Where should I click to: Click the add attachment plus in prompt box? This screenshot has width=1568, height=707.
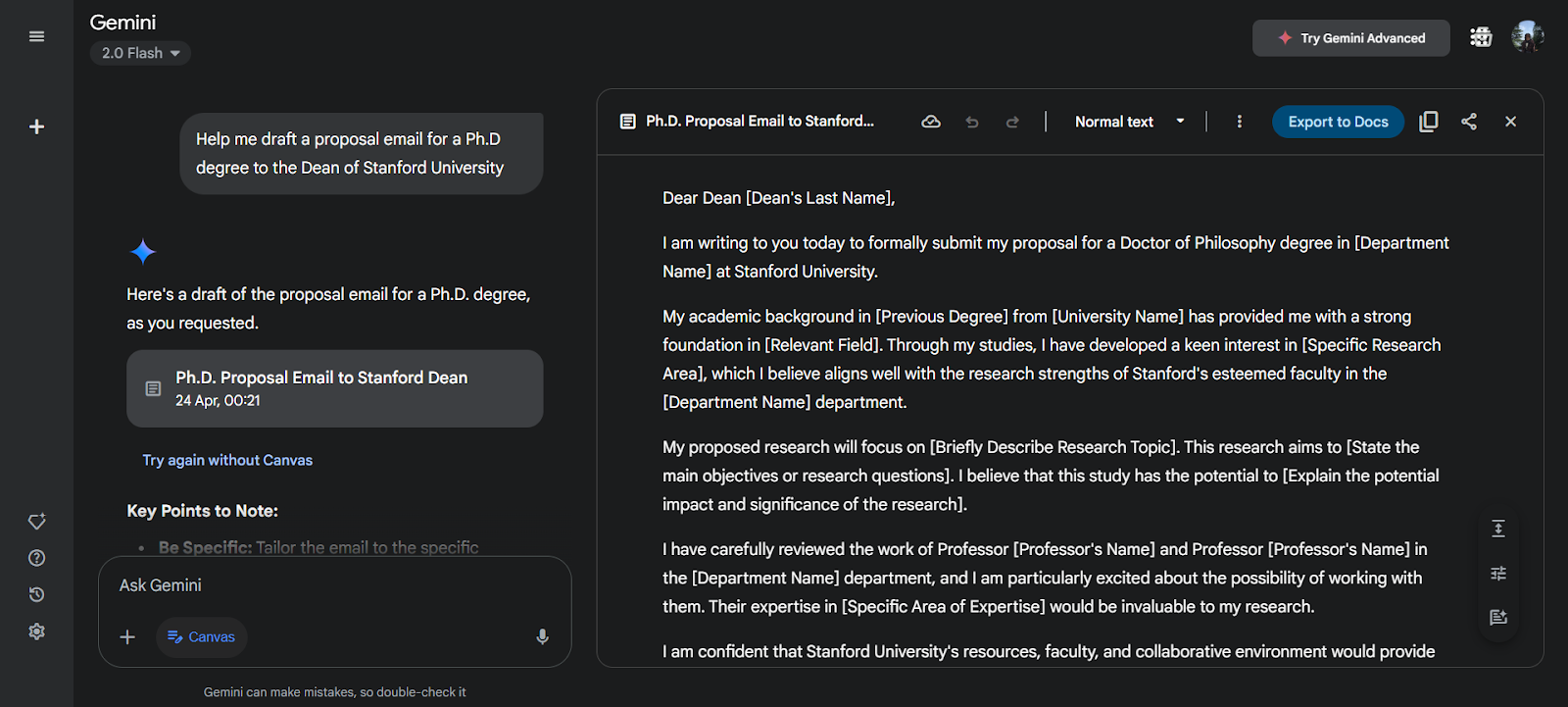(127, 637)
